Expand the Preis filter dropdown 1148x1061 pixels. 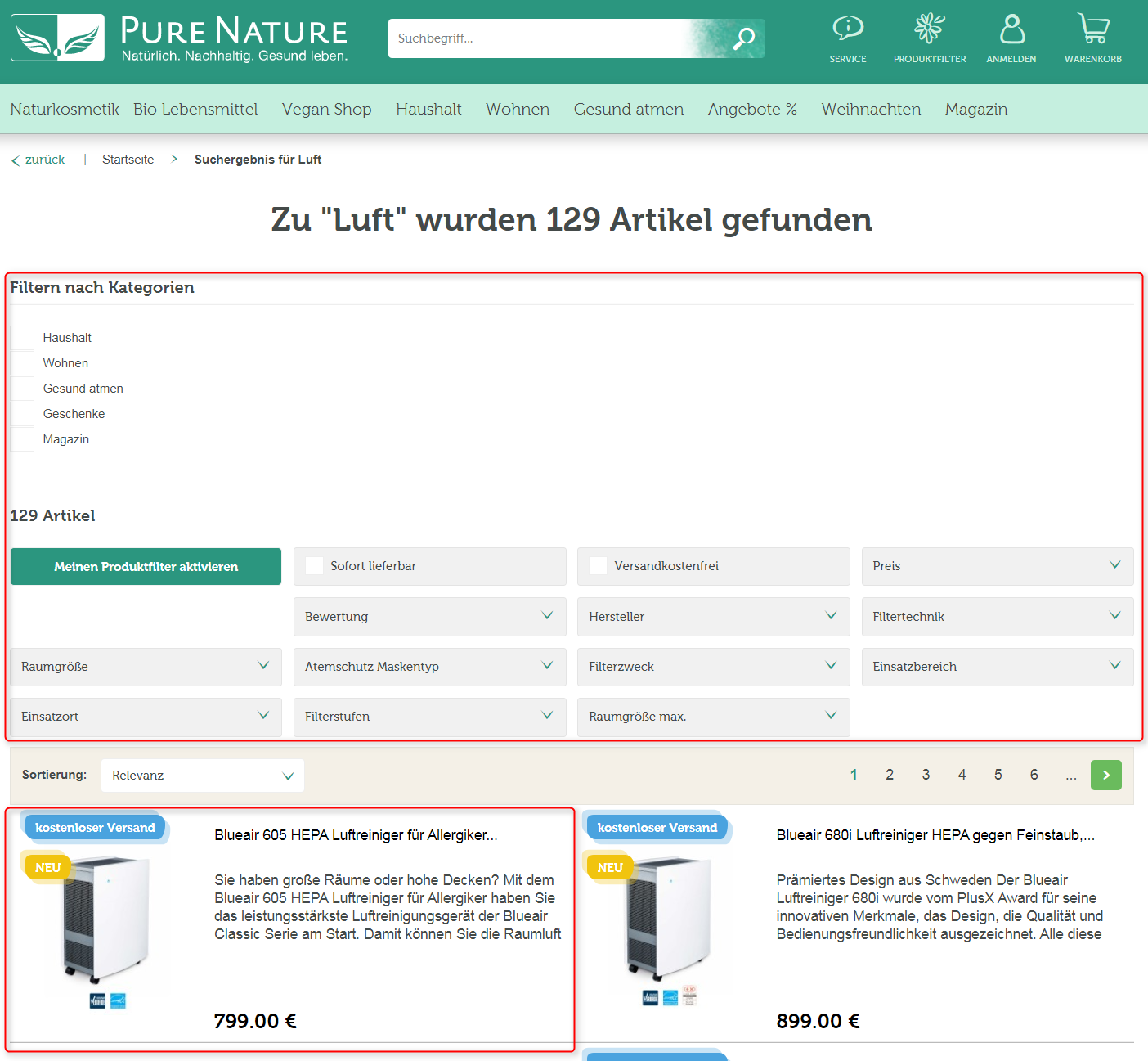coord(997,566)
